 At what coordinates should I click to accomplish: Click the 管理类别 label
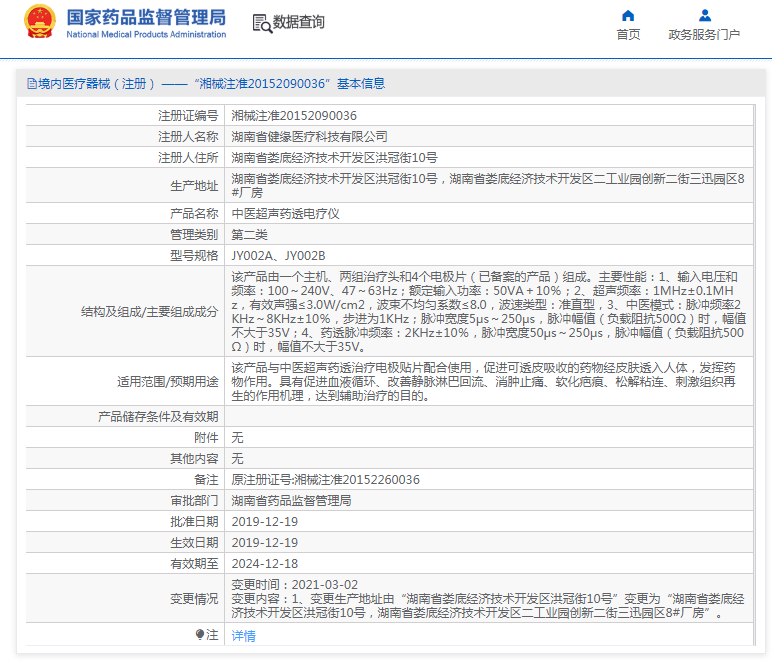(194, 235)
